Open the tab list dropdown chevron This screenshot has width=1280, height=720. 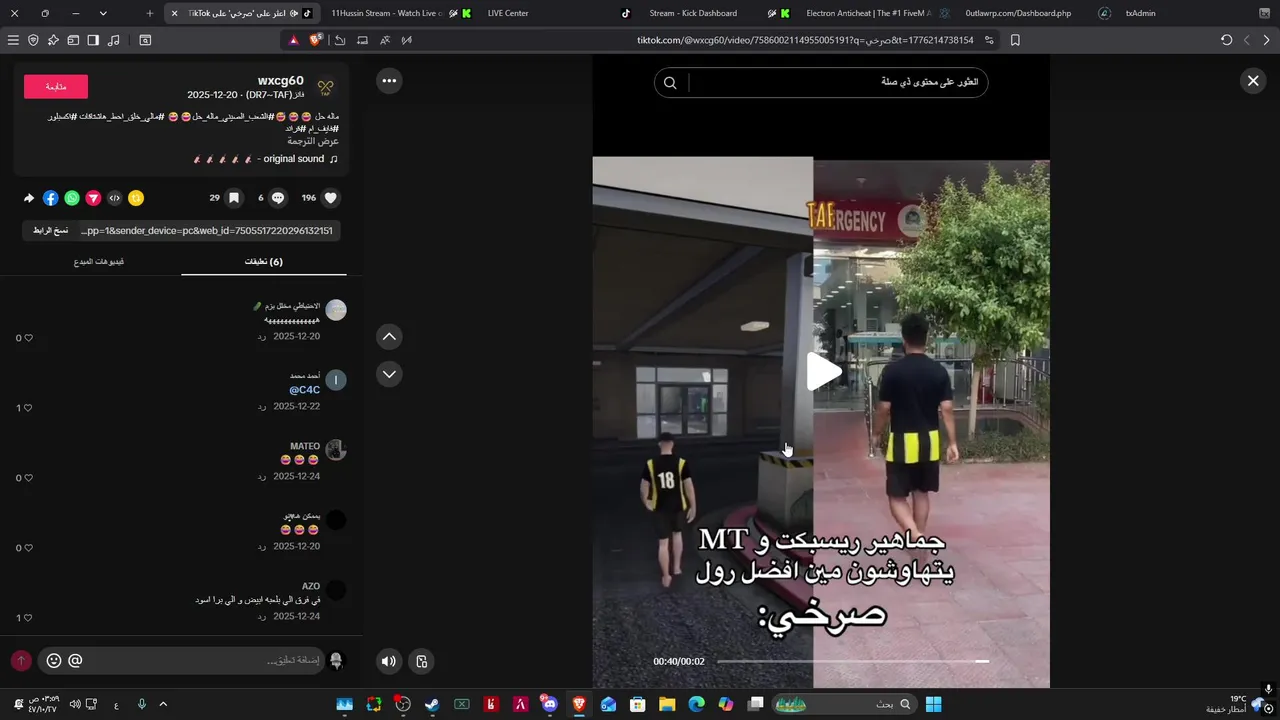click(x=103, y=13)
